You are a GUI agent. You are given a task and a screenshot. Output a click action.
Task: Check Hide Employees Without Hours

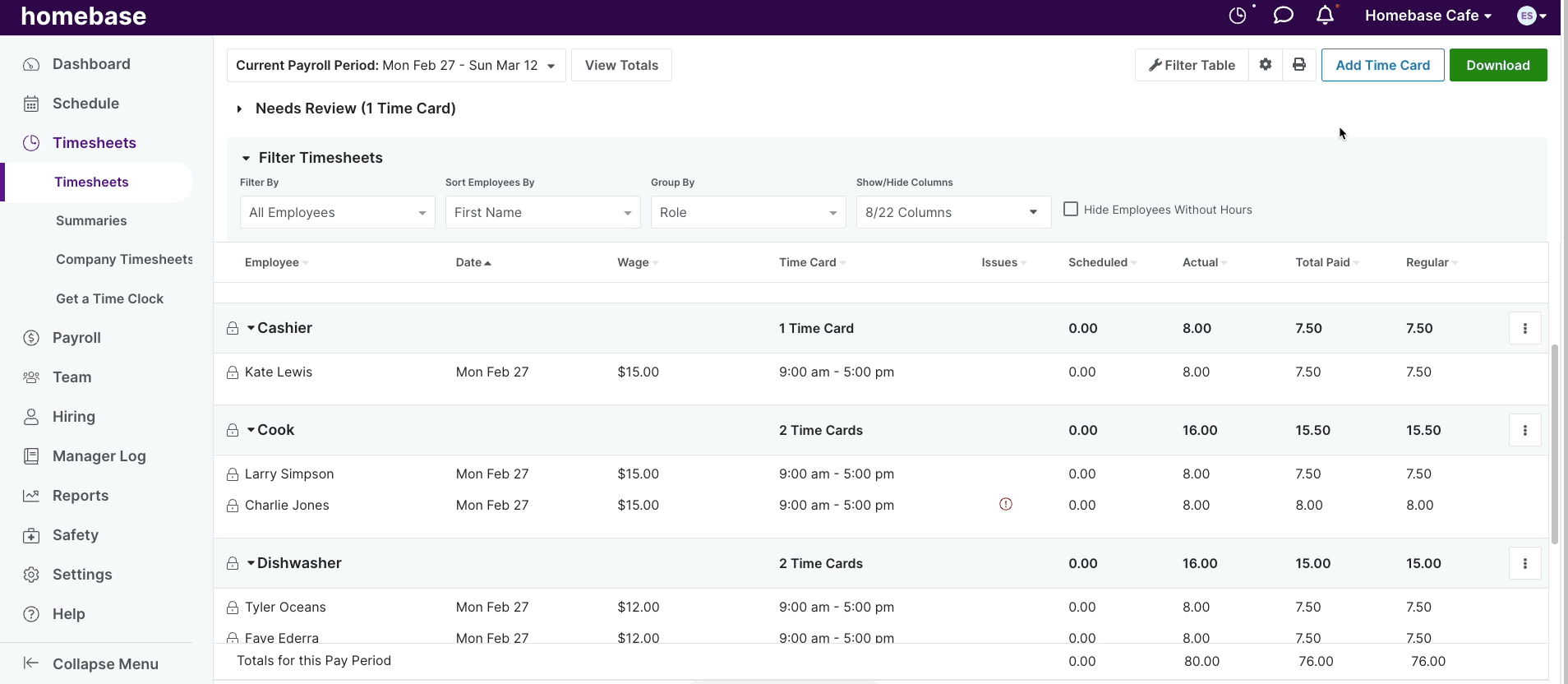coord(1071,209)
